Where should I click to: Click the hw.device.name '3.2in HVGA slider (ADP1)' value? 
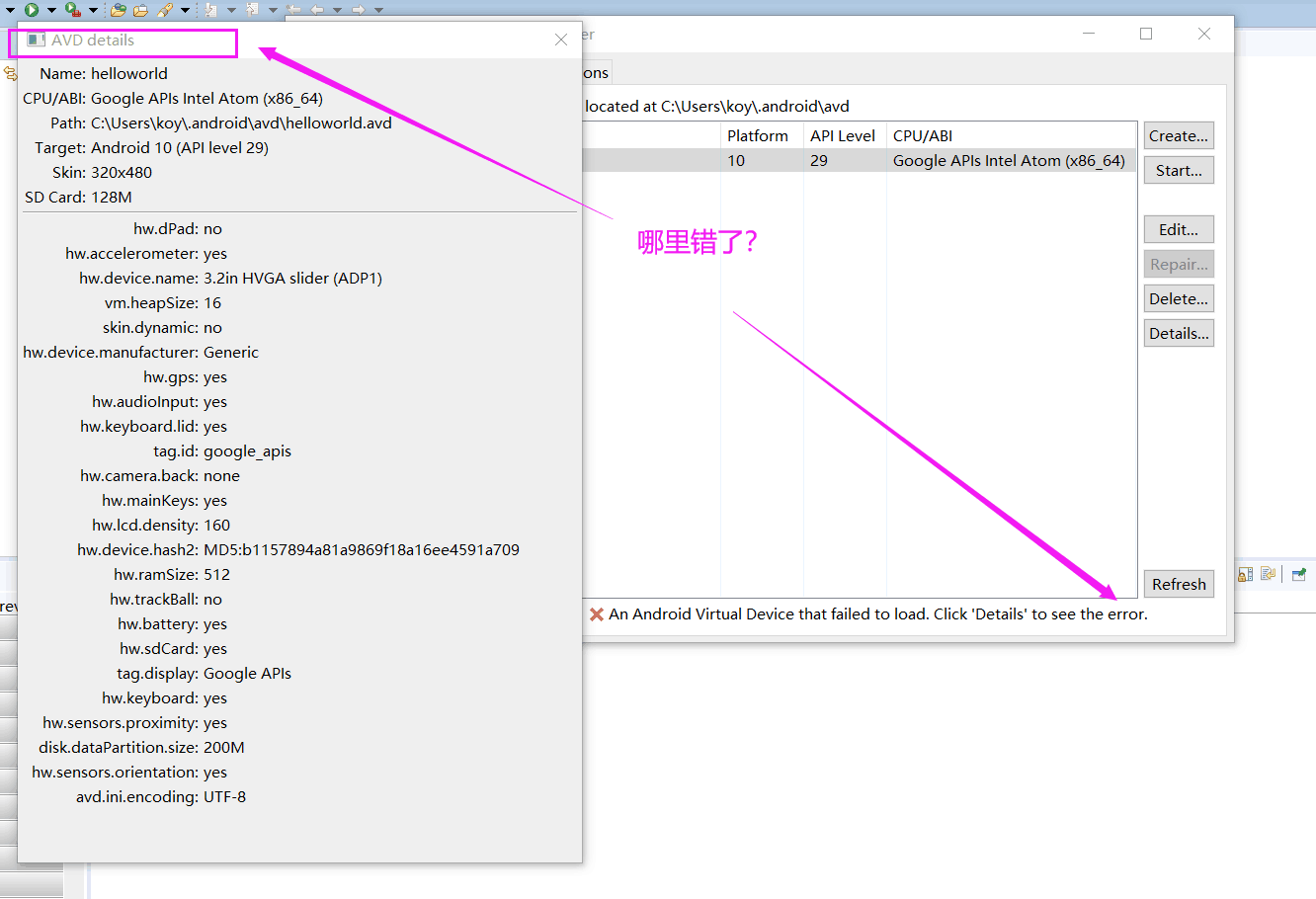[x=292, y=278]
